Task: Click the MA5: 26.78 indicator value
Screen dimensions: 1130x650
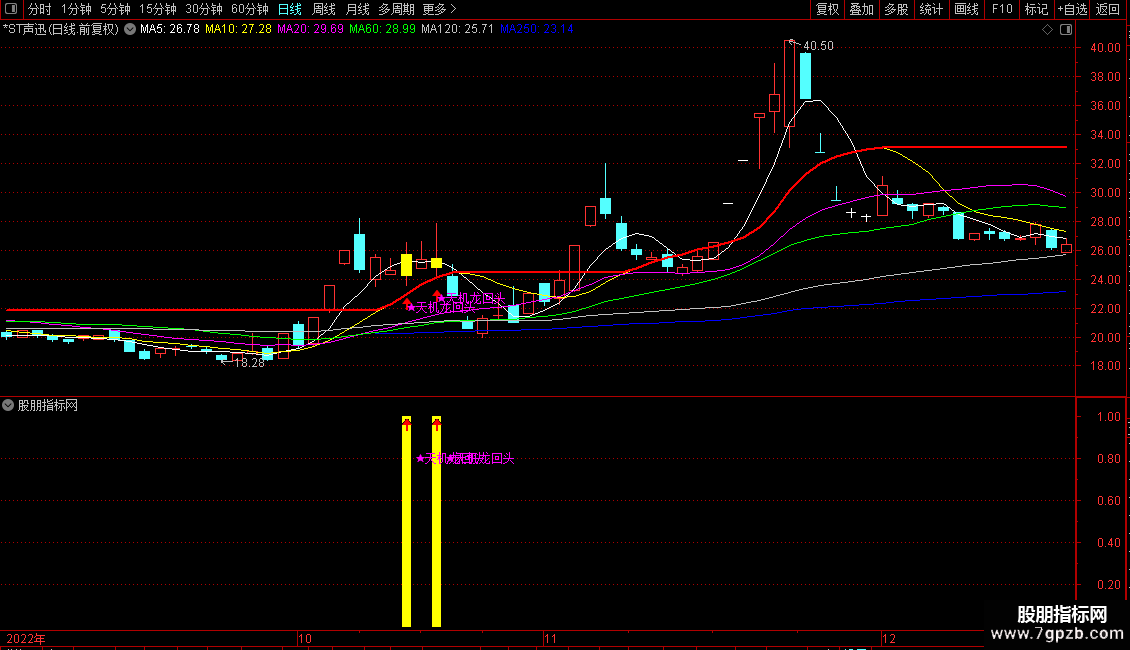Action: (x=169, y=29)
